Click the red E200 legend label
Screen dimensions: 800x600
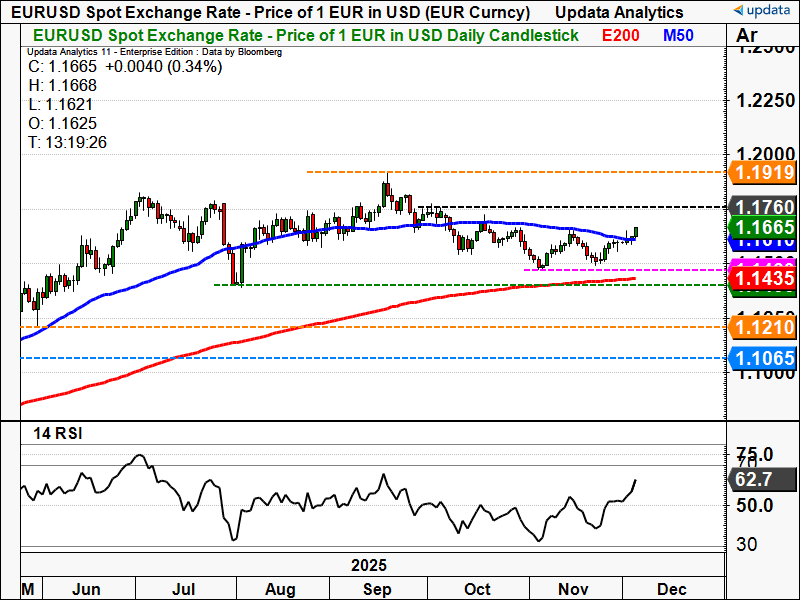click(622, 35)
